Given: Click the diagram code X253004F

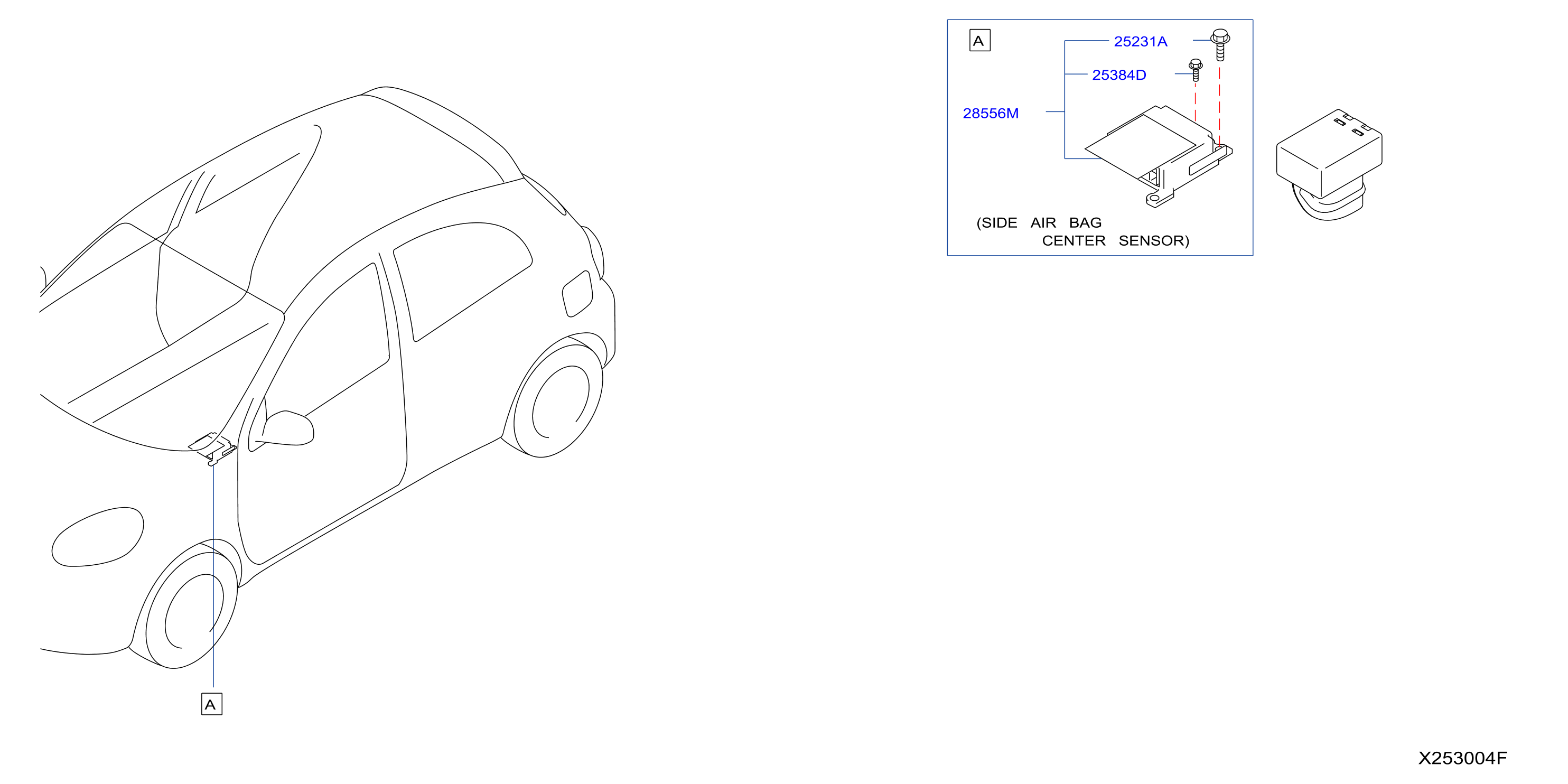Looking at the screenshot, I should [1463, 758].
